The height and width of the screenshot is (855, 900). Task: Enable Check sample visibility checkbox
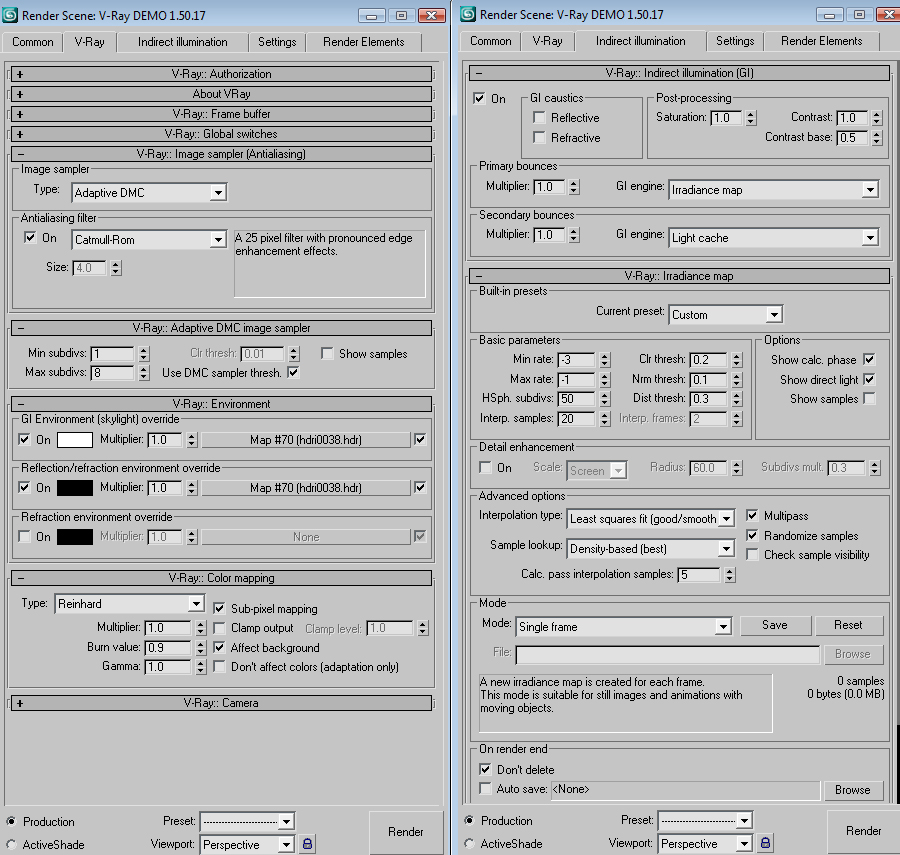[752, 555]
